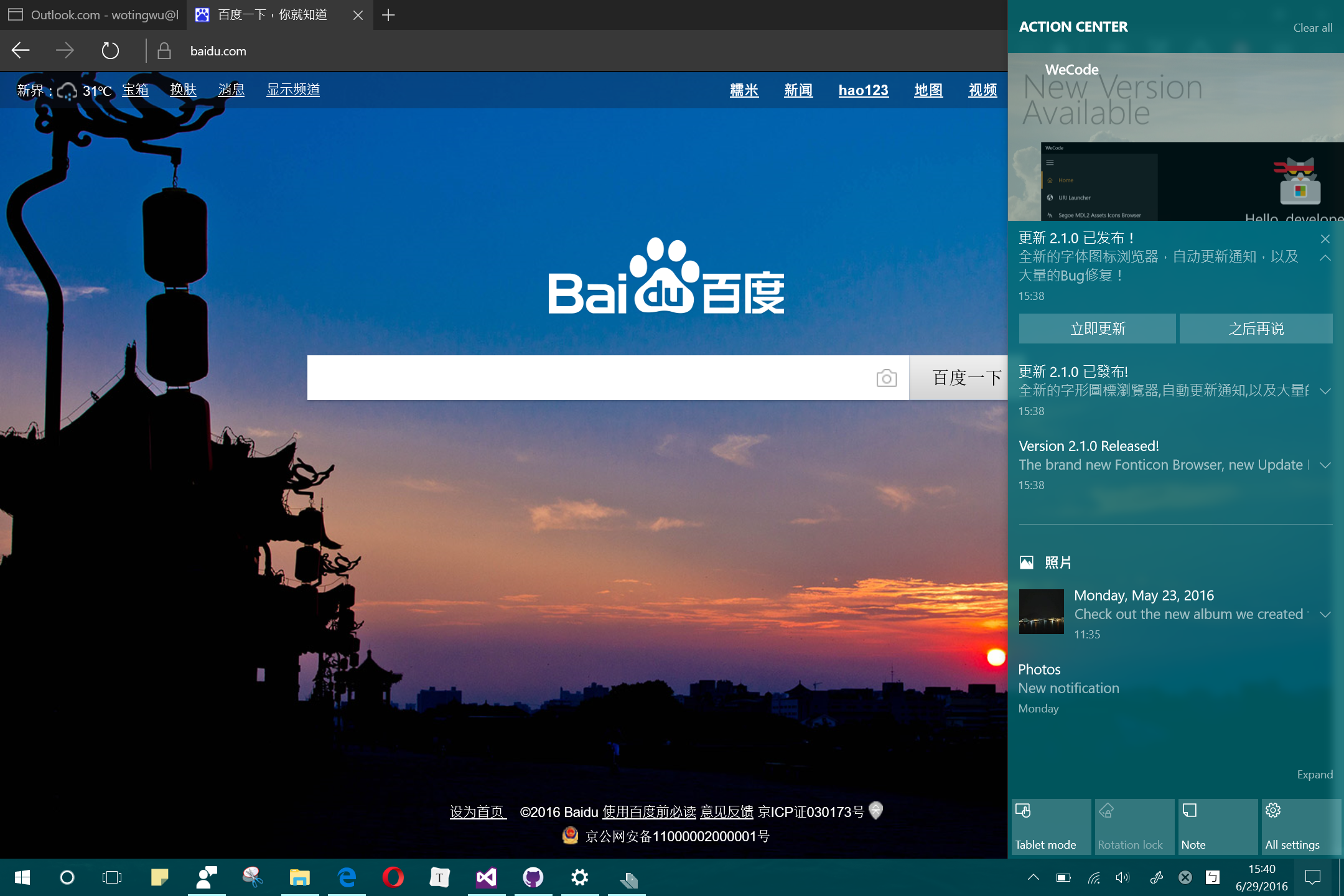
Task: Launch Opera from the taskbar
Action: tap(393, 877)
